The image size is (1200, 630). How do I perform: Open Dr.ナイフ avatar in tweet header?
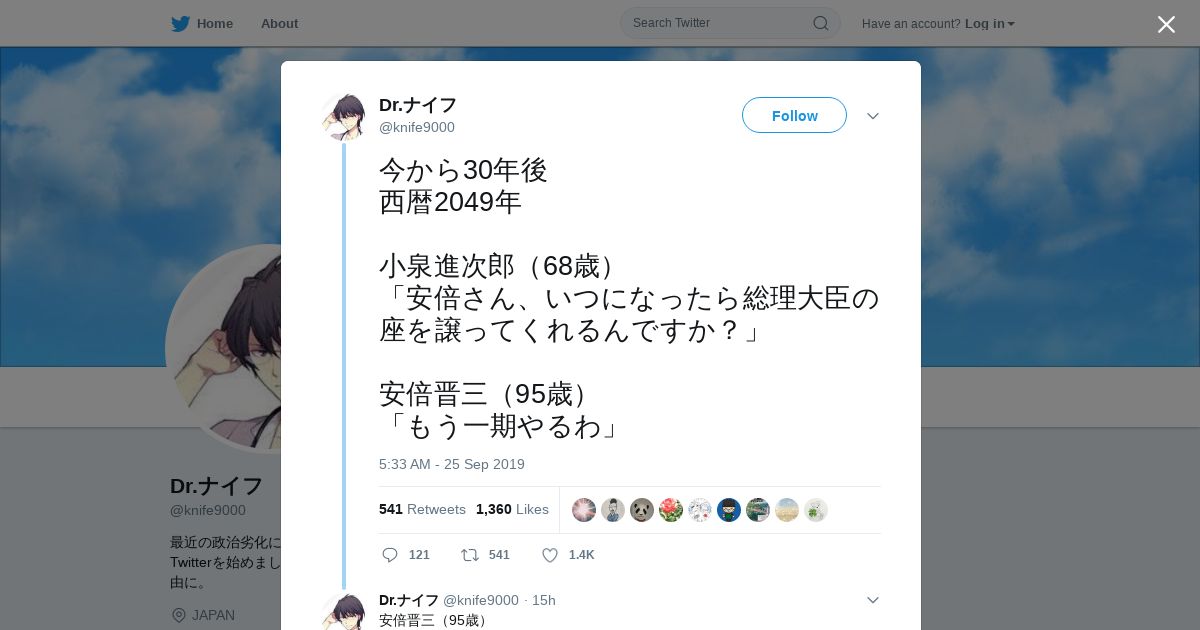point(344,117)
